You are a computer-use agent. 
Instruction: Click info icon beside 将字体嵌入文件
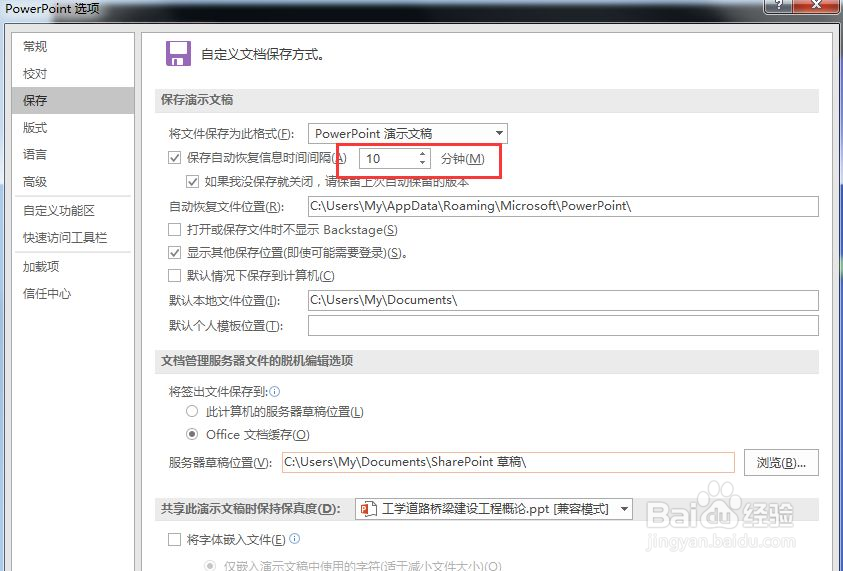295,539
